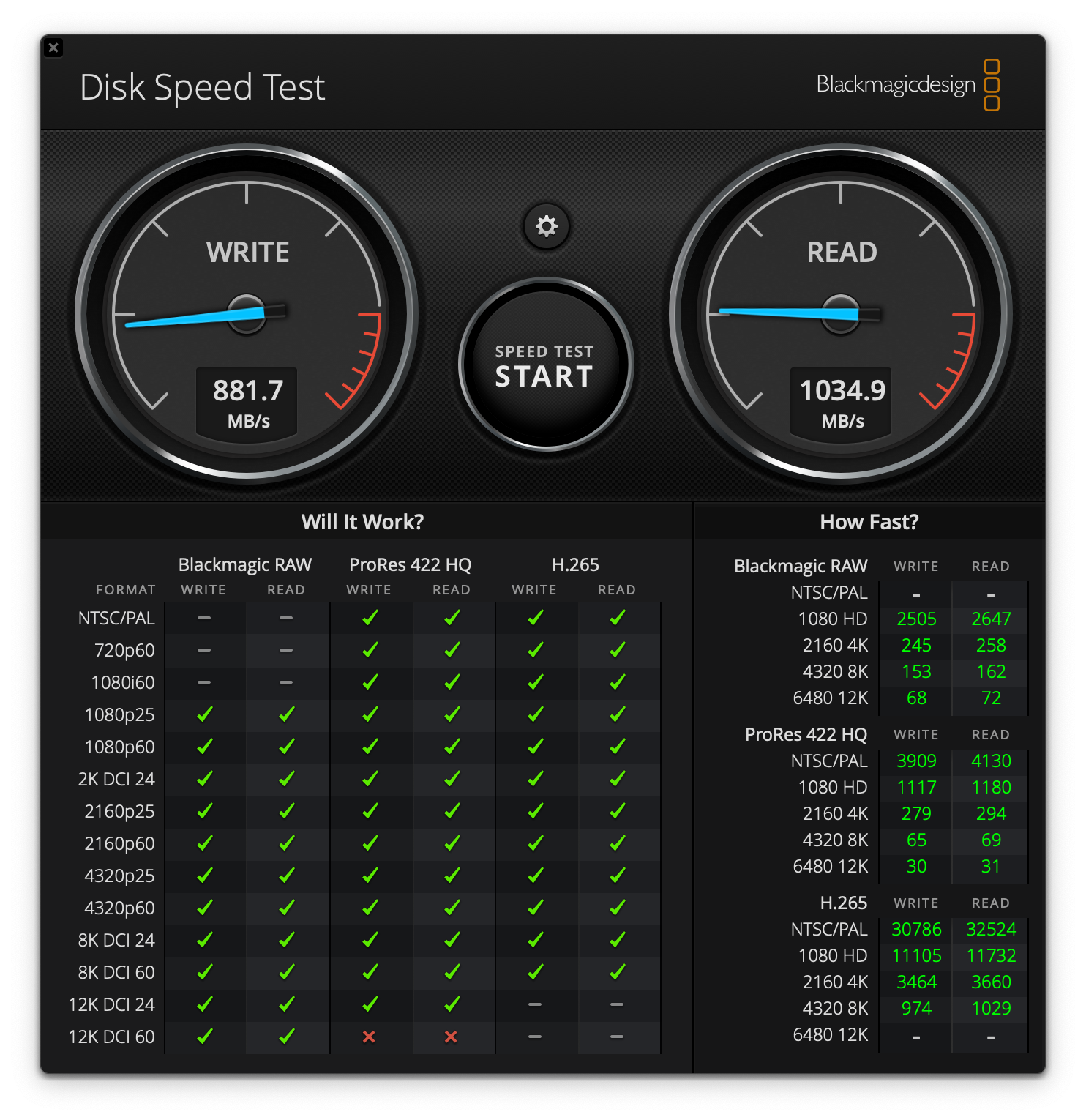
Task: Click Blackmagic RAW read checkmark for 12K DCI 60
Action: coord(287,1036)
